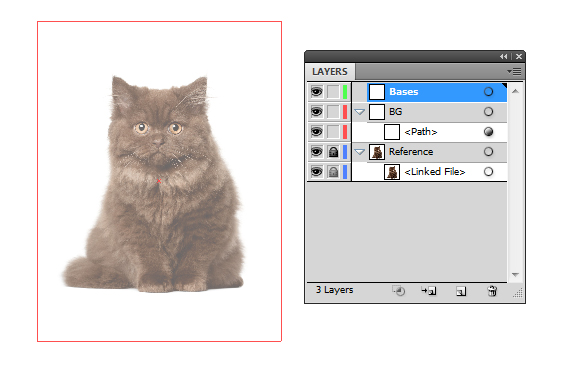Click the red center point on kitten
Viewport: 564px width, 366px height.
click(x=159, y=181)
